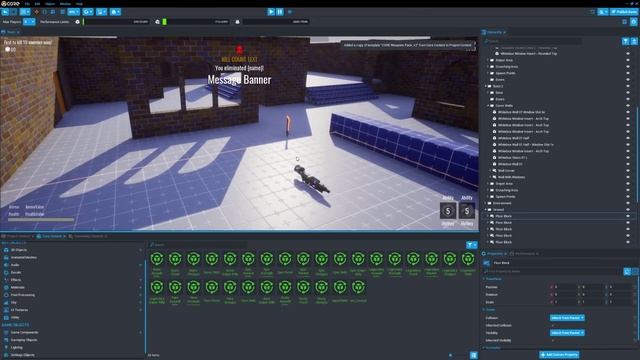The width and height of the screenshot is (640, 360).
Task: Click the Floor Block icon in Properties header
Action: pos(487,263)
